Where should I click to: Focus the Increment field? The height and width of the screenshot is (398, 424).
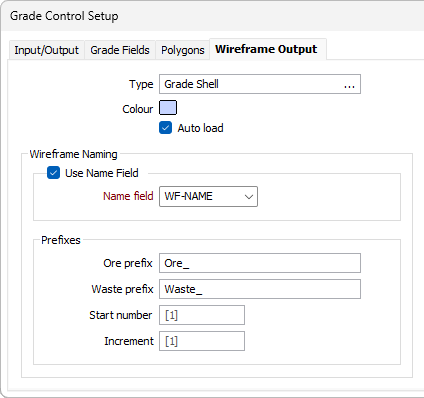click(x=202, y=341)
